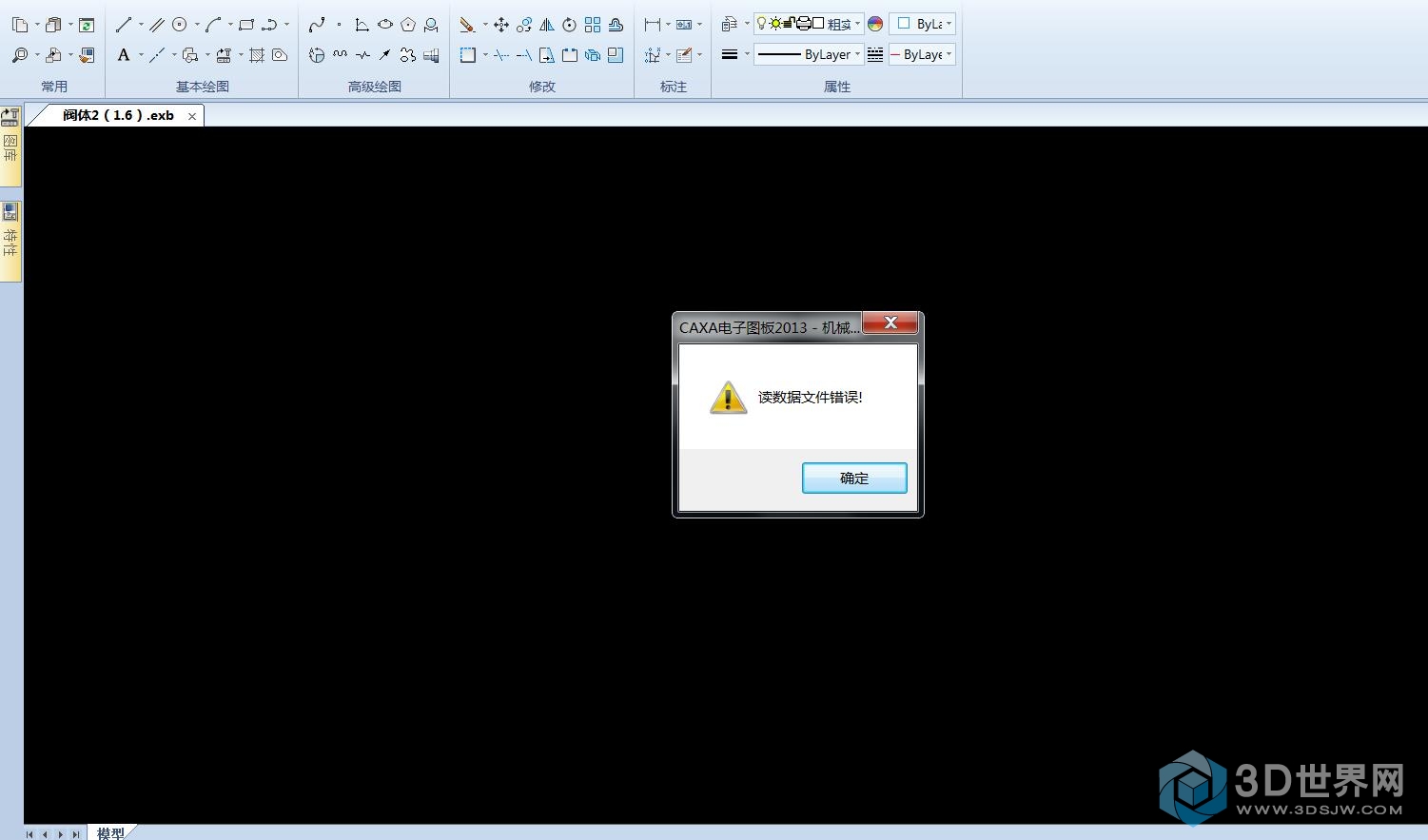Click the linetype dashed lines icon
Image resolution: width=1428 pixels, height=840 pixels.
(x=875, y=55)
